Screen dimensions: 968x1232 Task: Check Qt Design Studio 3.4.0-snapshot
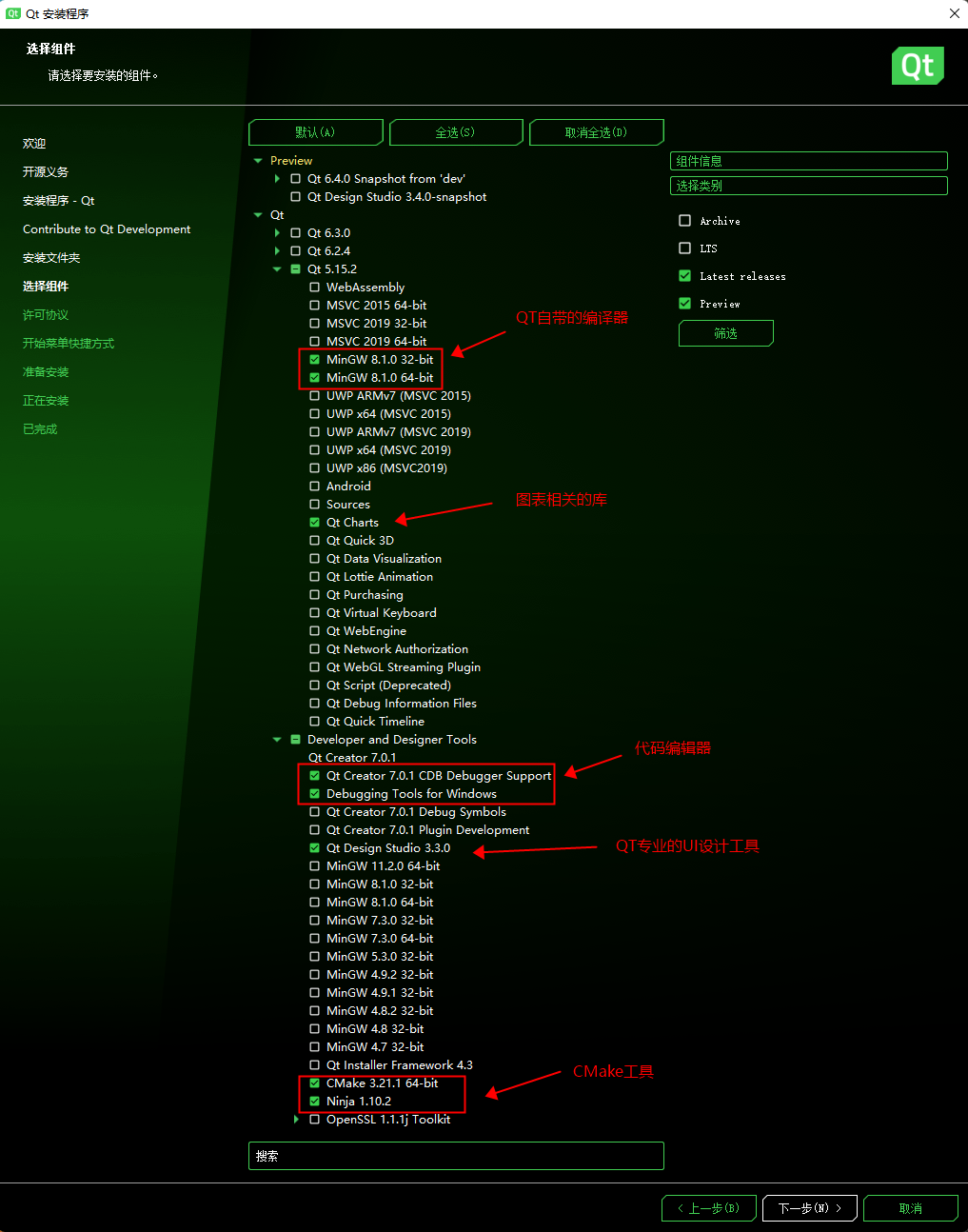(x=295, y=197)
